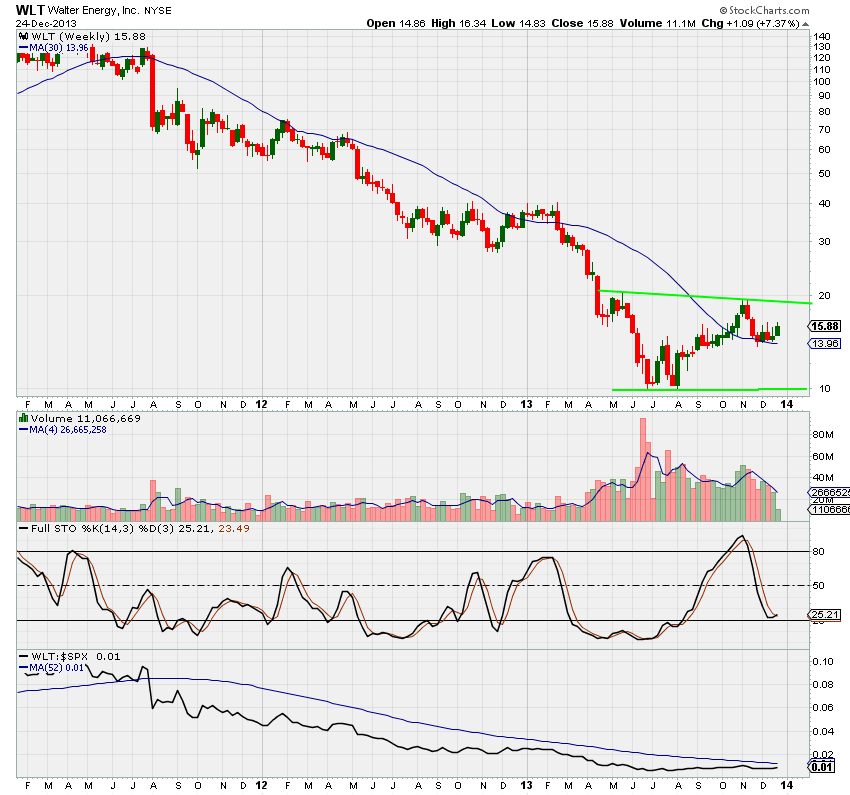The width and height of the screenshot is (850, 795).
Task: Click the MA(30) blue line legend marker
Action: tap(23, 48)
